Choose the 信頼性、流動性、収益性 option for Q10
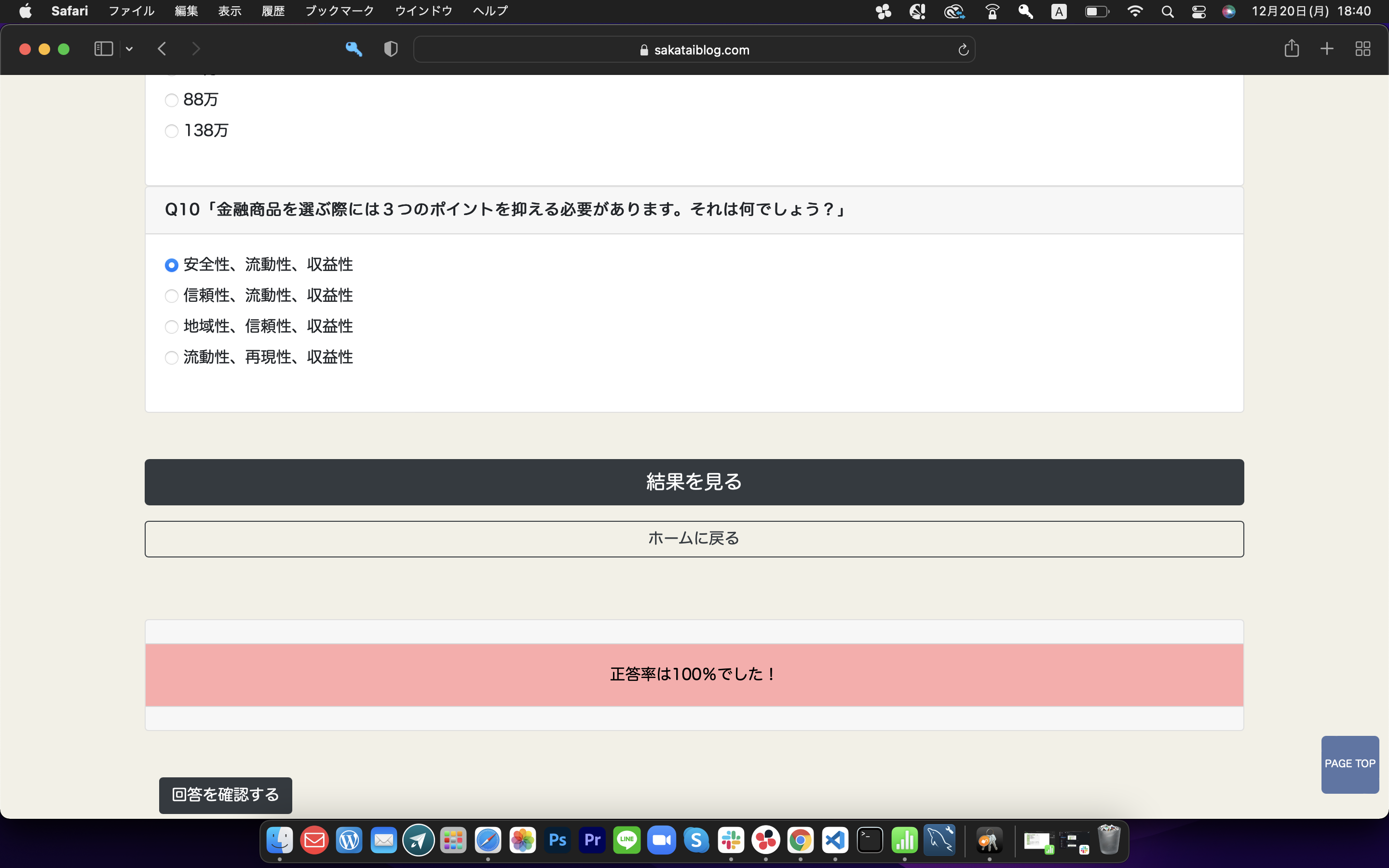Viewport: 1389px width, 868px height. [x=171, y=296]
